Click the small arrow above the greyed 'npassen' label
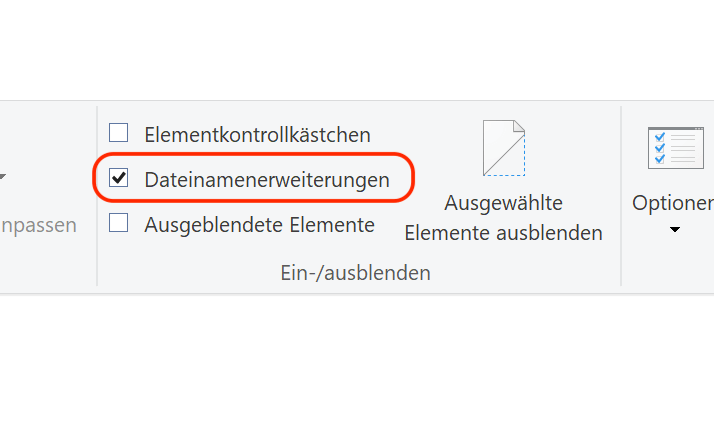Viewport: 714px width, 426px height. click(2, 177)
